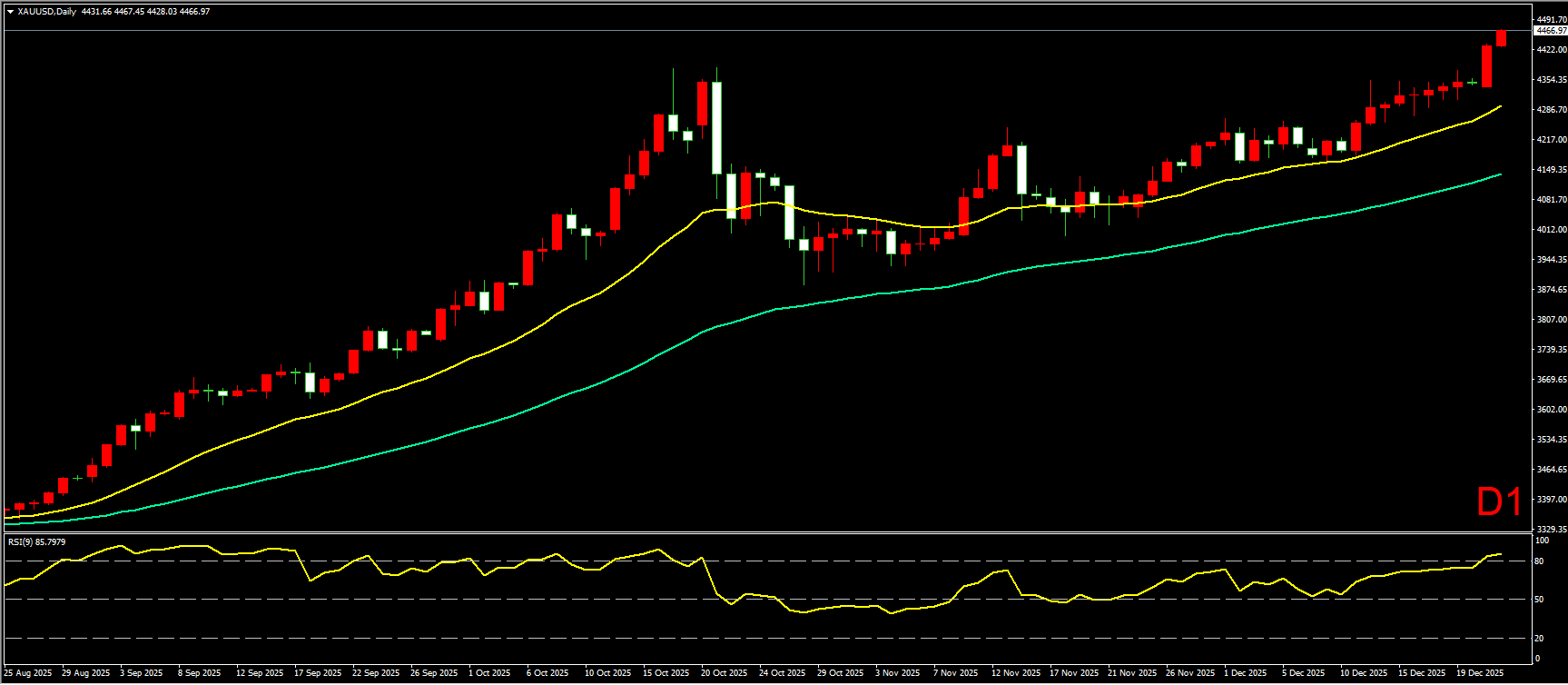
Task: Click the highlighted current price label 4466.97
Action: 1550,31
